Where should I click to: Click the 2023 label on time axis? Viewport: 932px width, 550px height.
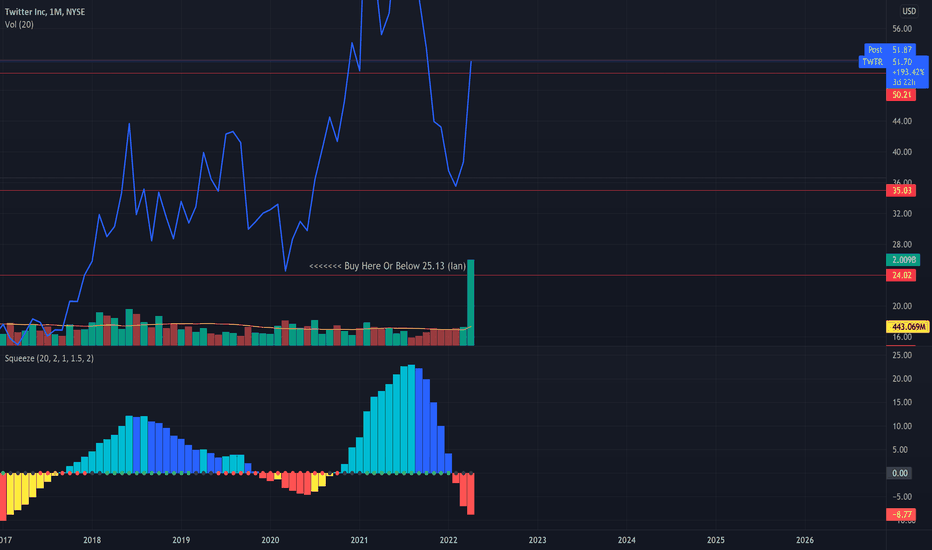click(537, 540)
